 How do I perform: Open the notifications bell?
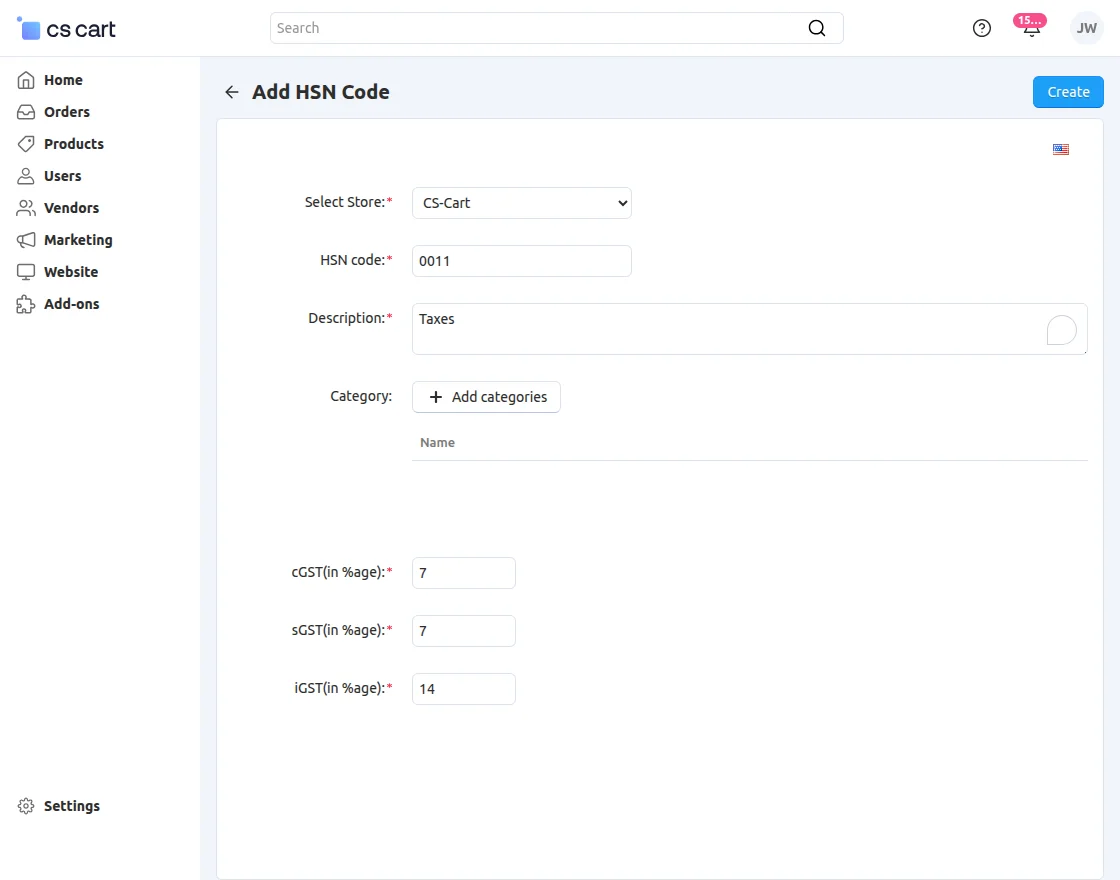1031,28
